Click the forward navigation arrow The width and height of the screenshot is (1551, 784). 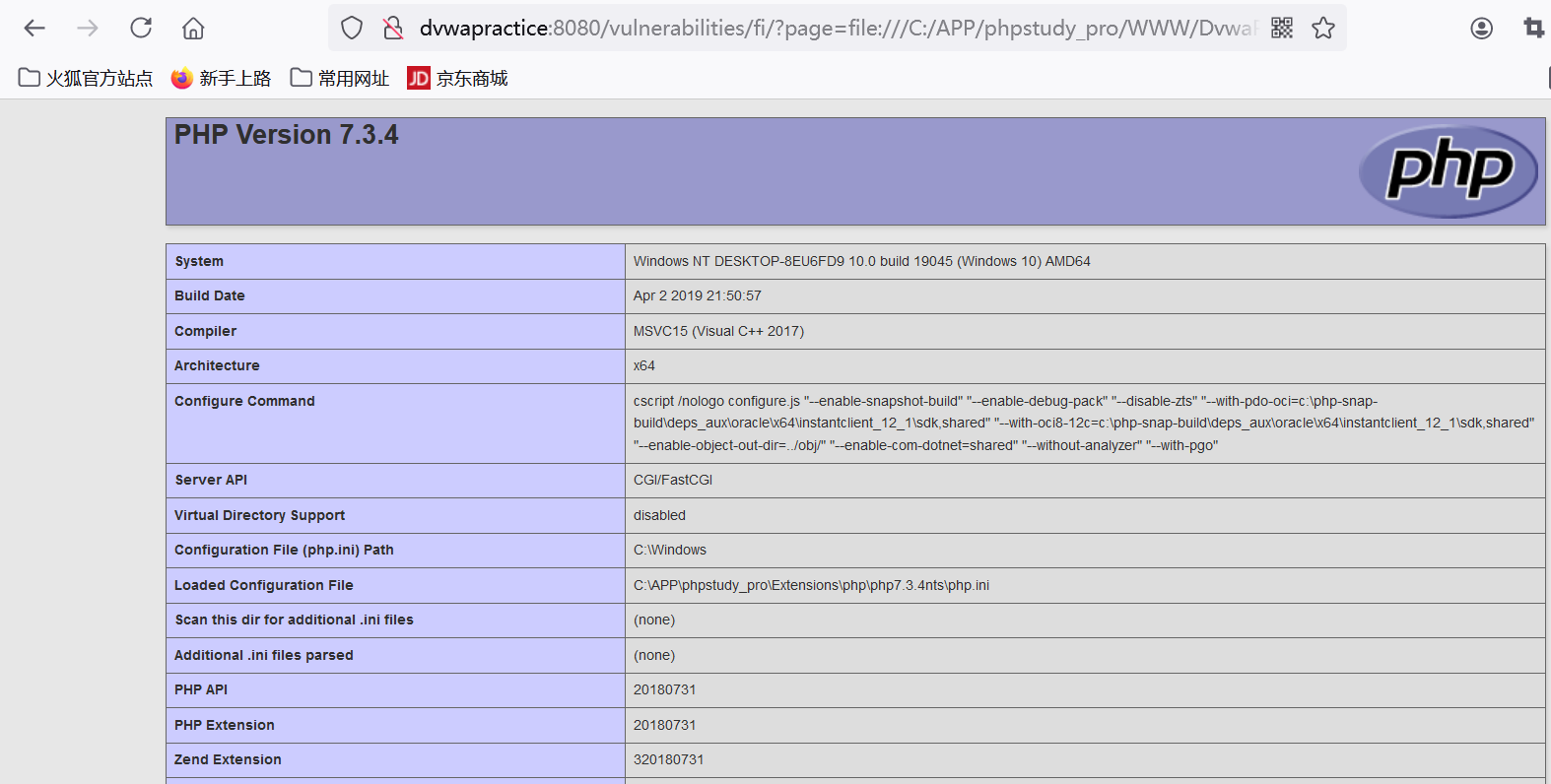(88, 28)
